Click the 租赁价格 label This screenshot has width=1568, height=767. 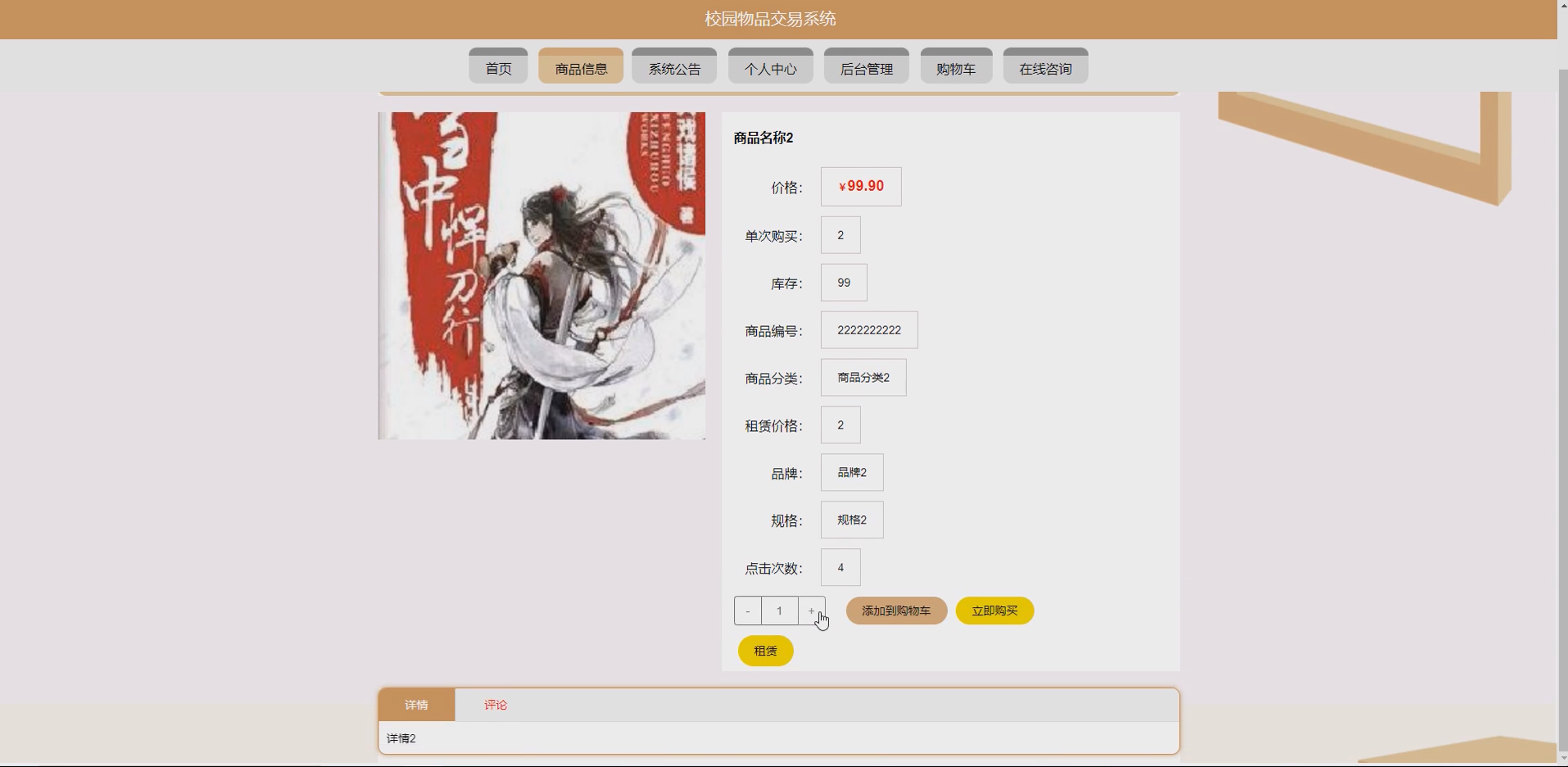pos(773,426)
